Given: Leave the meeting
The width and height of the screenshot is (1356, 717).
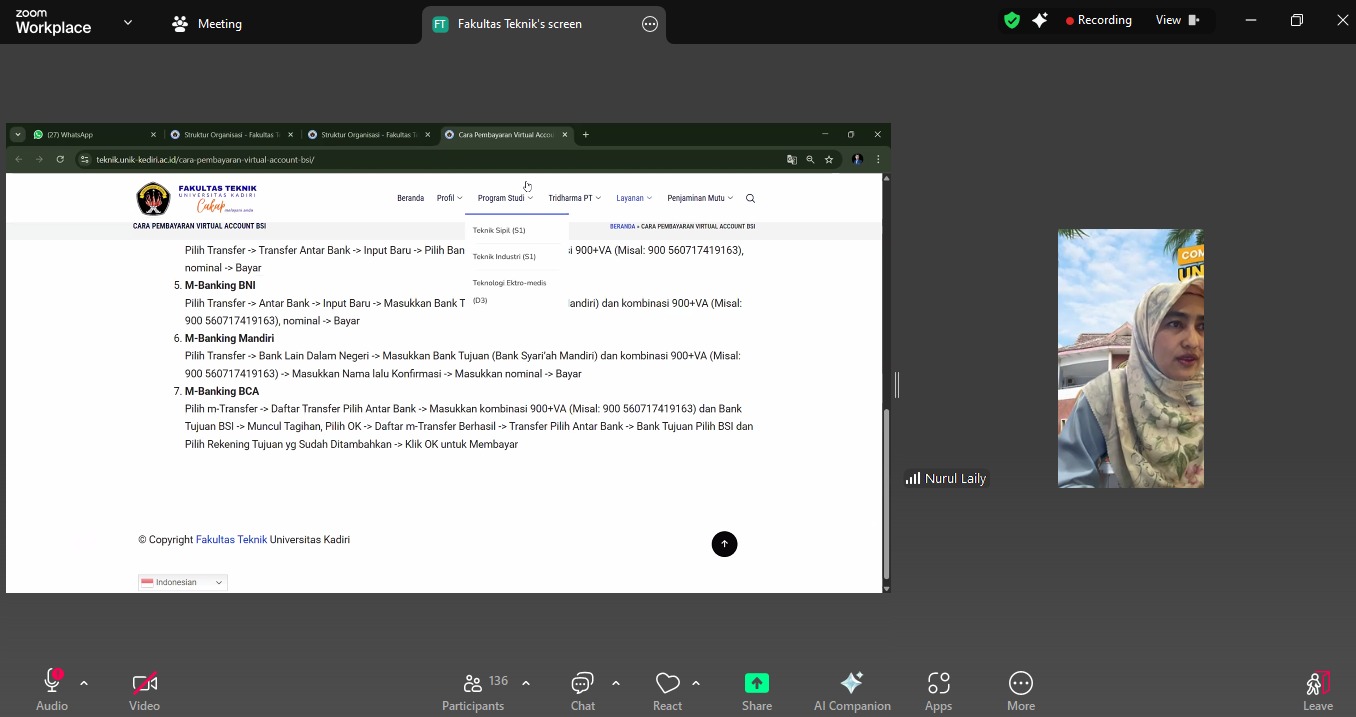Looking at the screenshot, I should [x=1317, y=691].
